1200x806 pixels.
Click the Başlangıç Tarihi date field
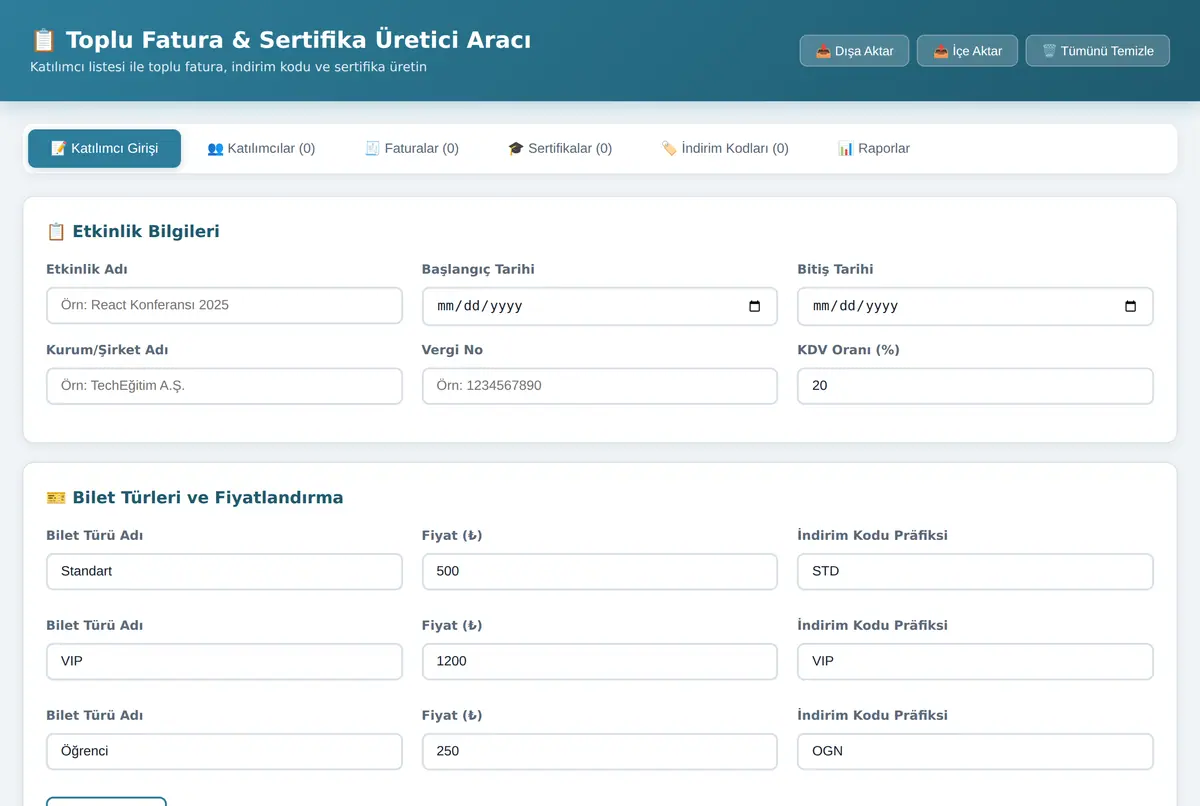(x=600, y=306)
